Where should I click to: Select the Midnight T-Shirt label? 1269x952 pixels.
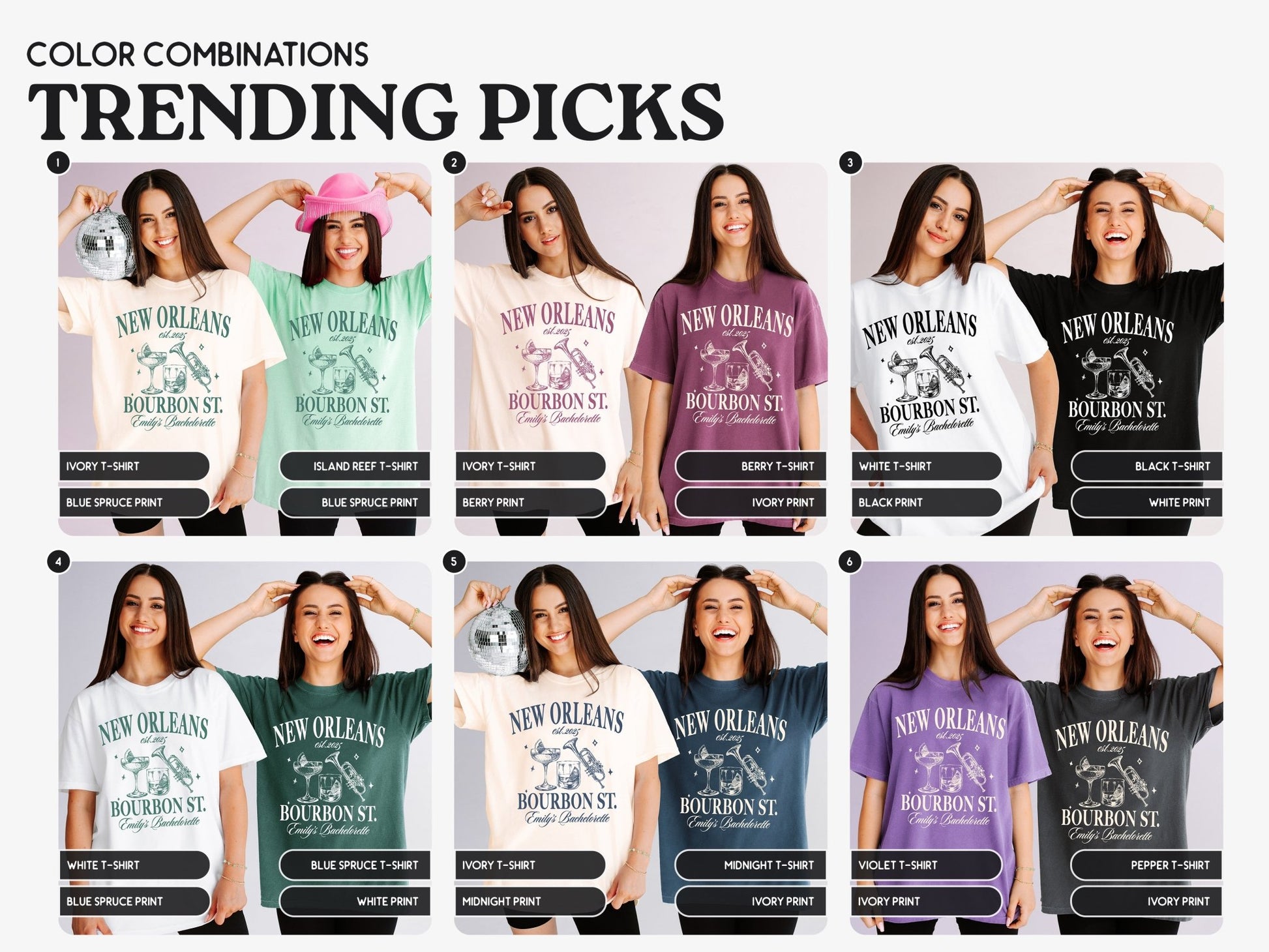coord(751,865)
